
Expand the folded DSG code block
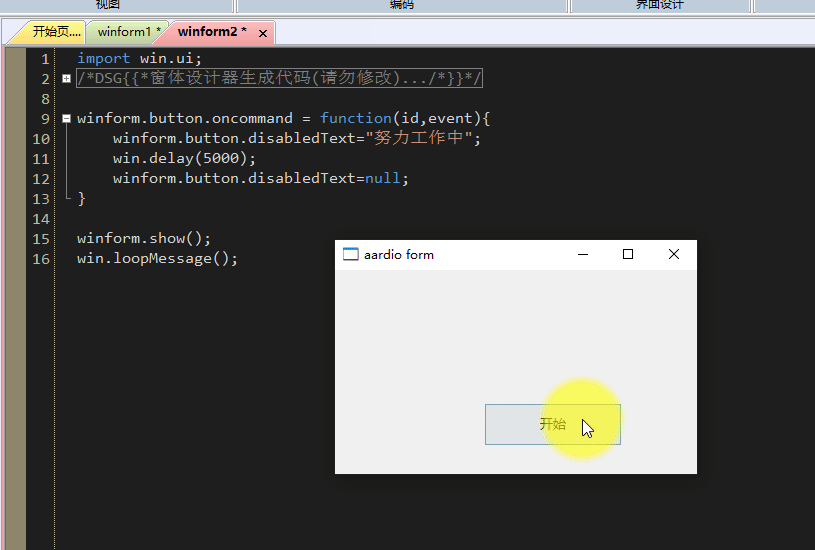66,79
